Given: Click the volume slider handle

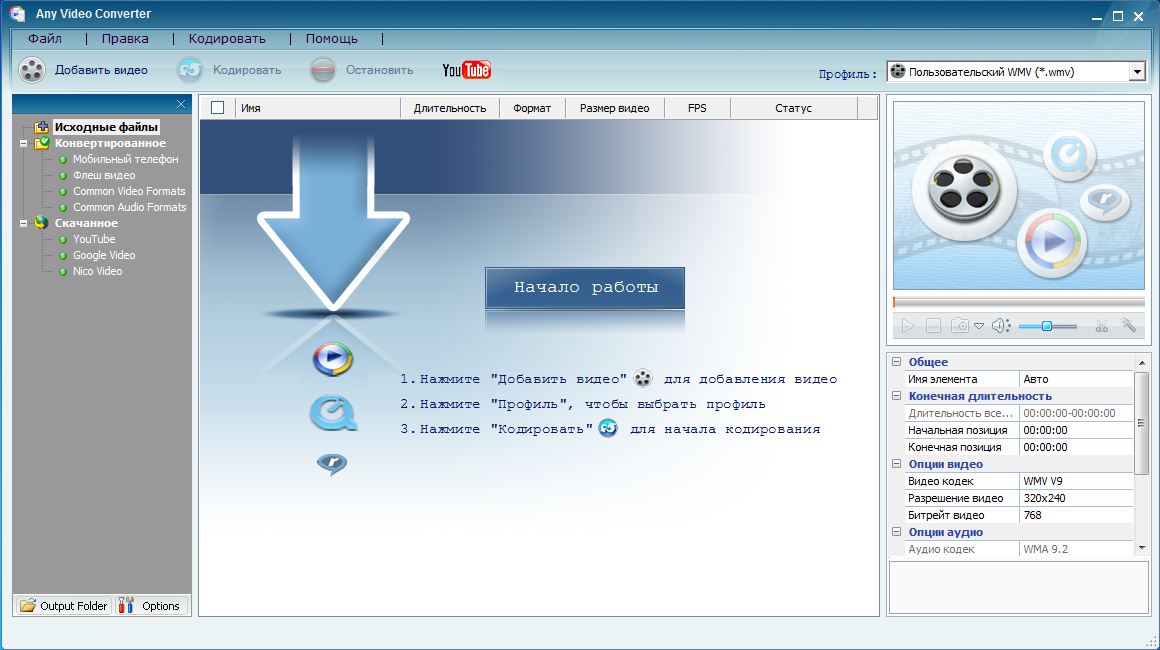Looking at the screenshot, I should [x=1046, y=326].
